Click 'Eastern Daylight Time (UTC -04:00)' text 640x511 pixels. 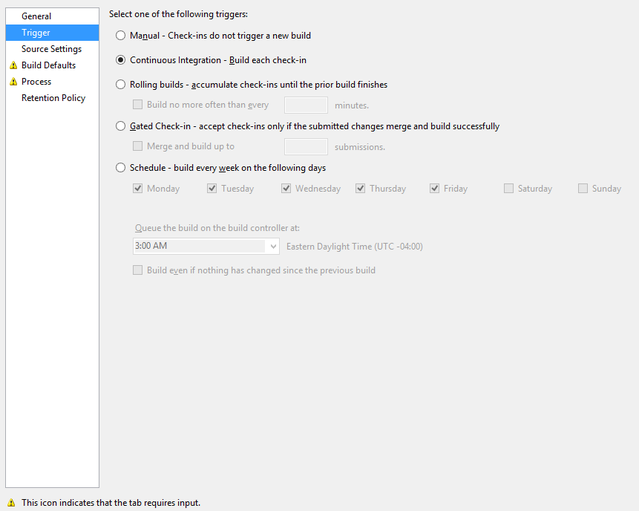(355, 247)
